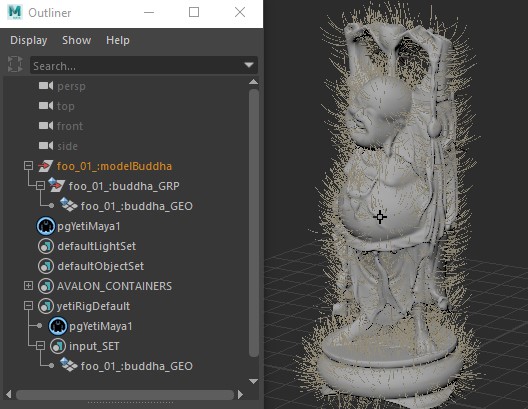Viewport: 528px width, 409px height.
Task: Click the Yeti icon of pgYetiMaya1 inside yetiRigDefault
Action: pyautogui.click(x=58, y=326)
